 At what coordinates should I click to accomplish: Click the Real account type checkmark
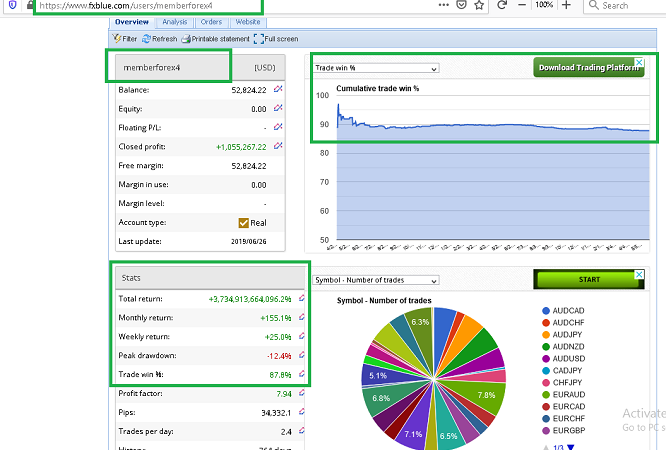[x=243, y=222]
